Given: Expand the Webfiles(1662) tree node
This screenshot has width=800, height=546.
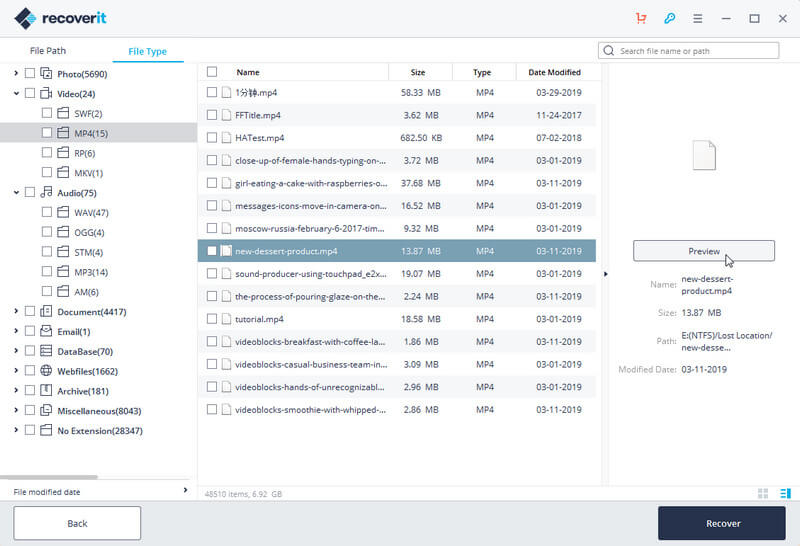Looking at the screenshot, I should click(16, 370).
